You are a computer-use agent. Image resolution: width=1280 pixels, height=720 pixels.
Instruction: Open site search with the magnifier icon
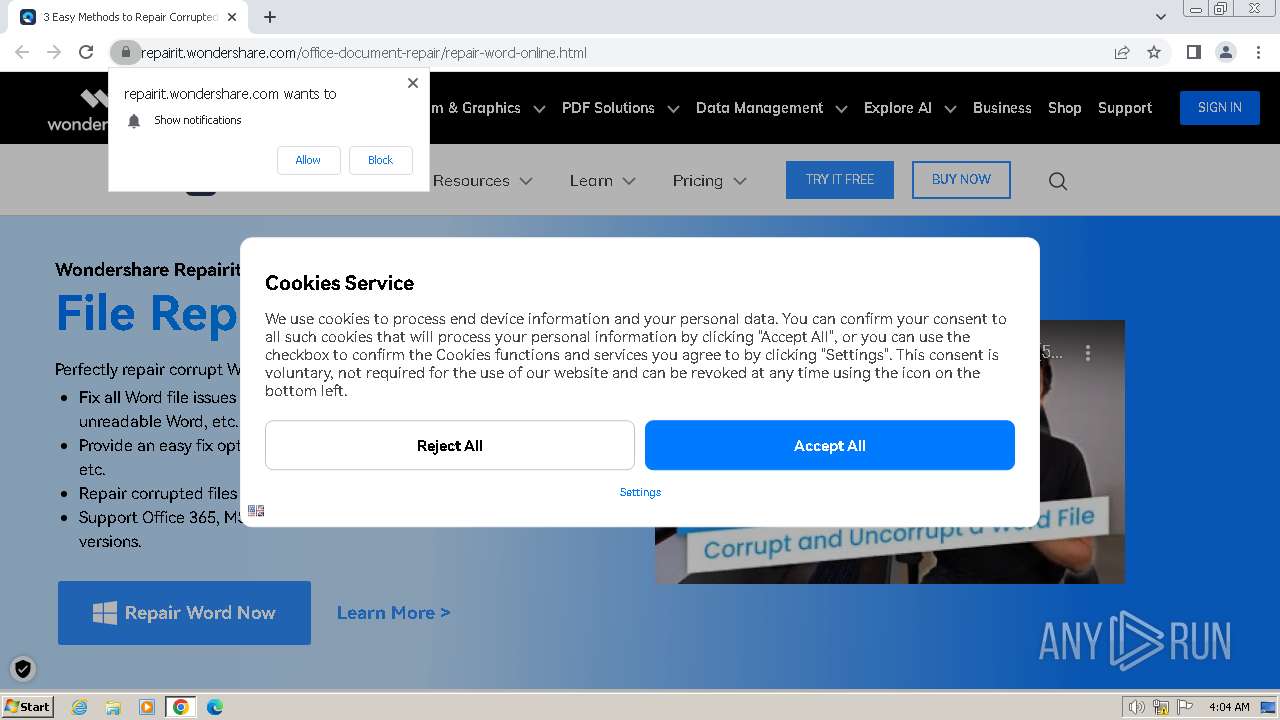(x=1058, y=181)
